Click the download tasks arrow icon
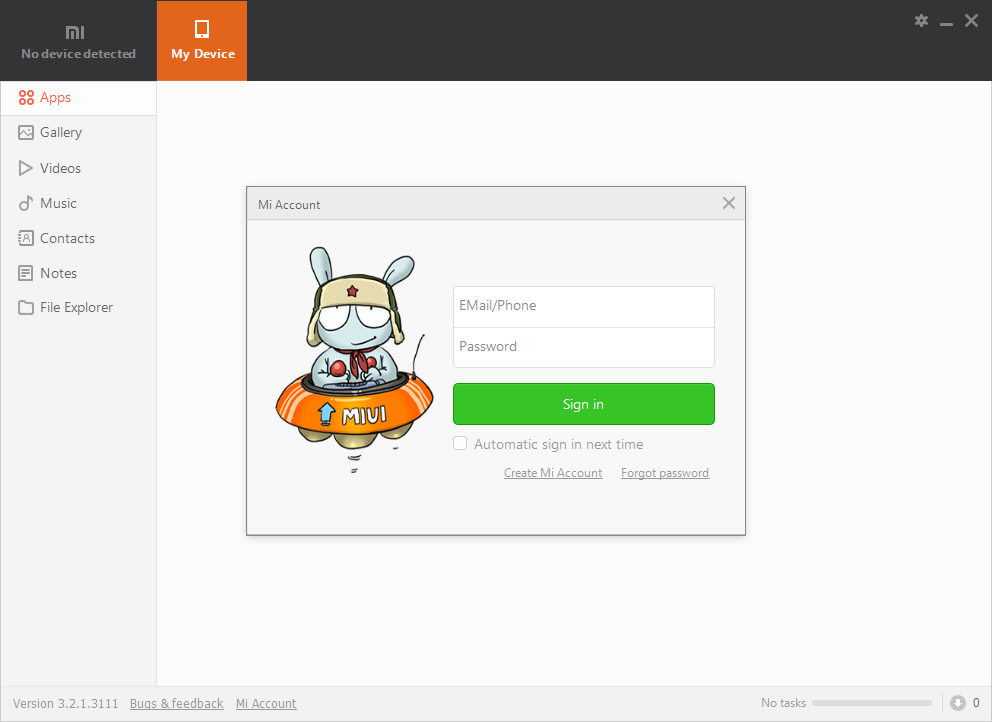992x722 pixels. [x=957, y=703]
